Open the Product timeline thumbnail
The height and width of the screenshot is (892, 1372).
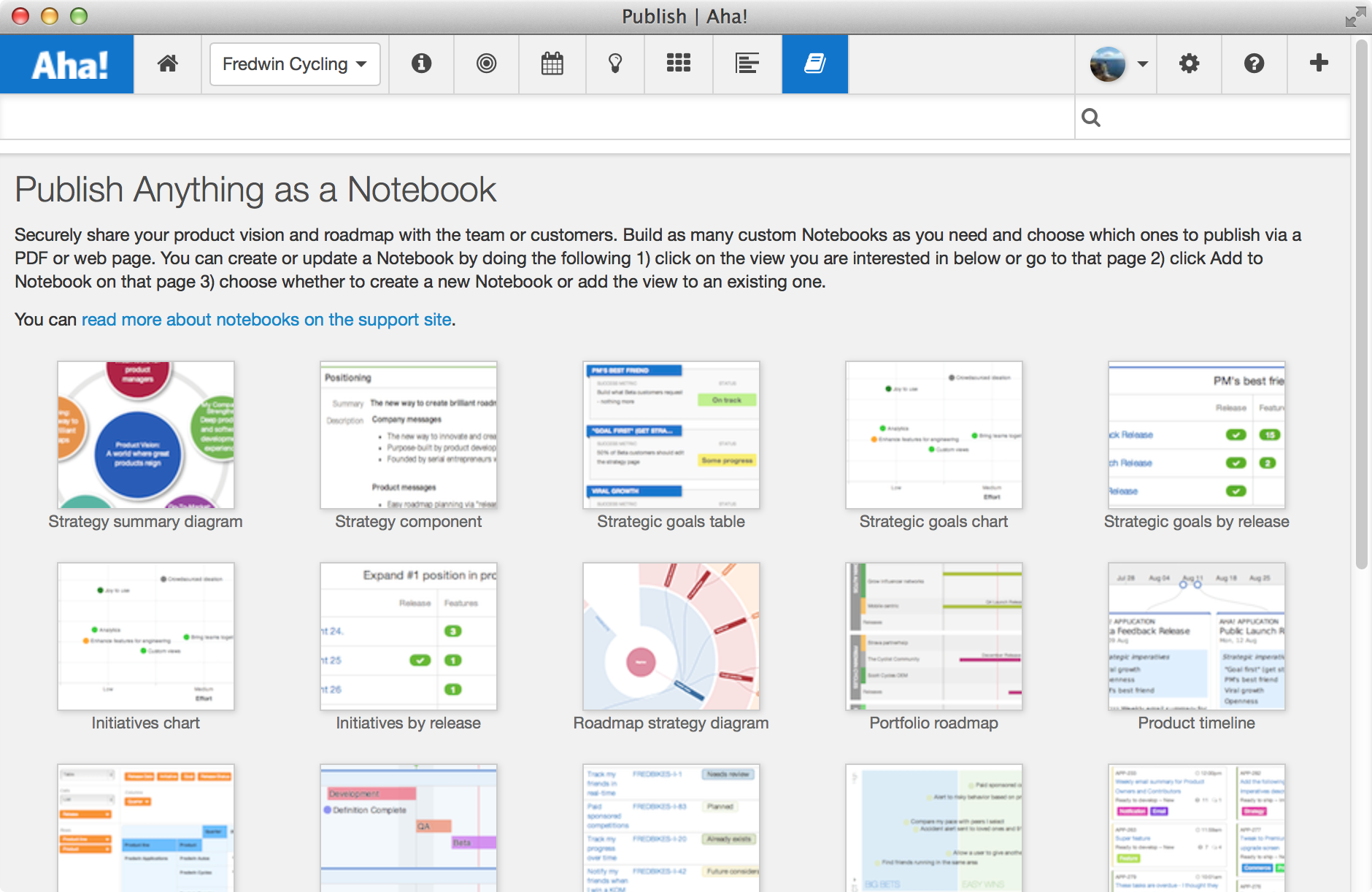[x=1197, y=637]
